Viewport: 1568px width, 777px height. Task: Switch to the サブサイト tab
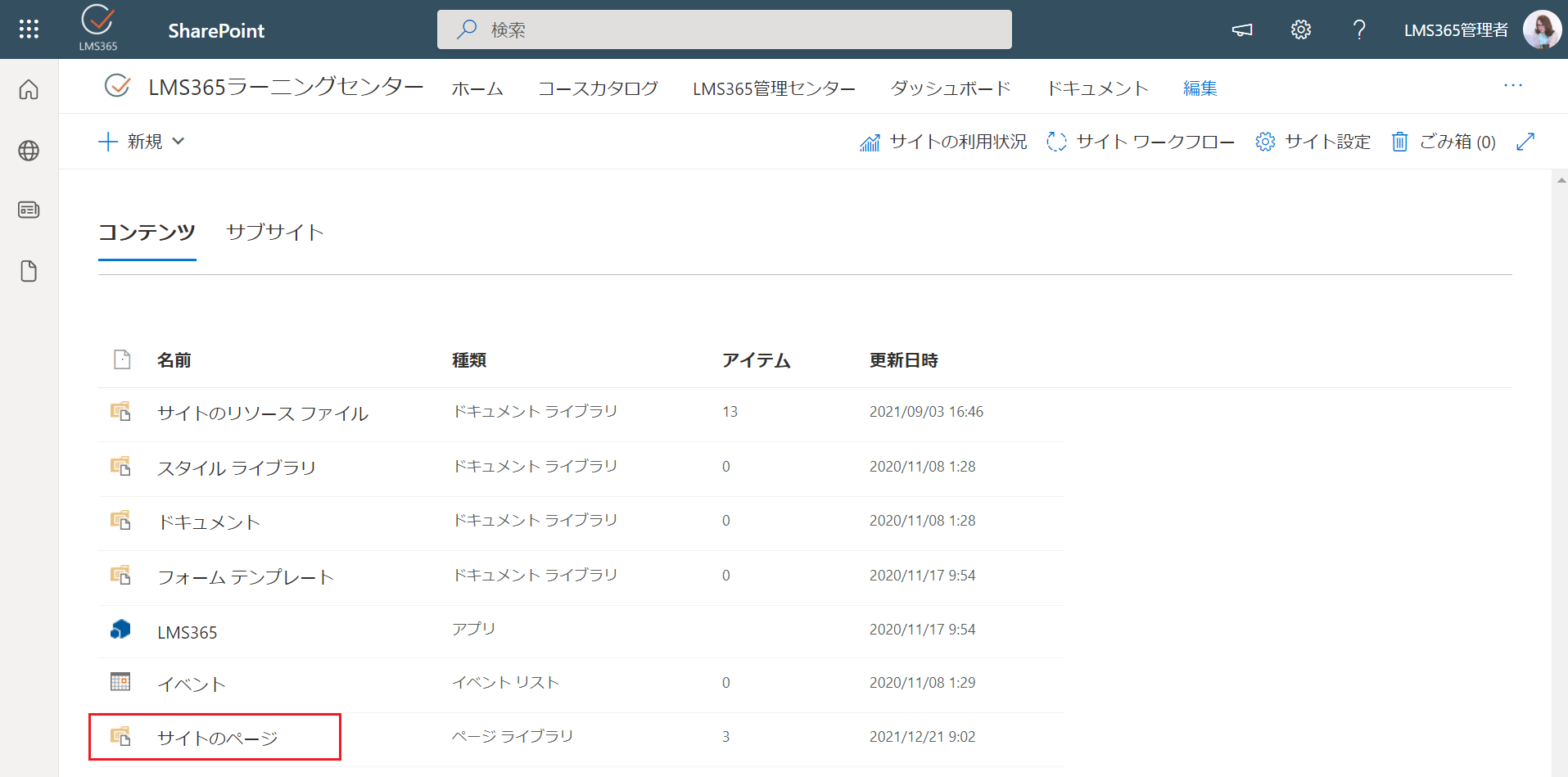[x=275, y=233]
